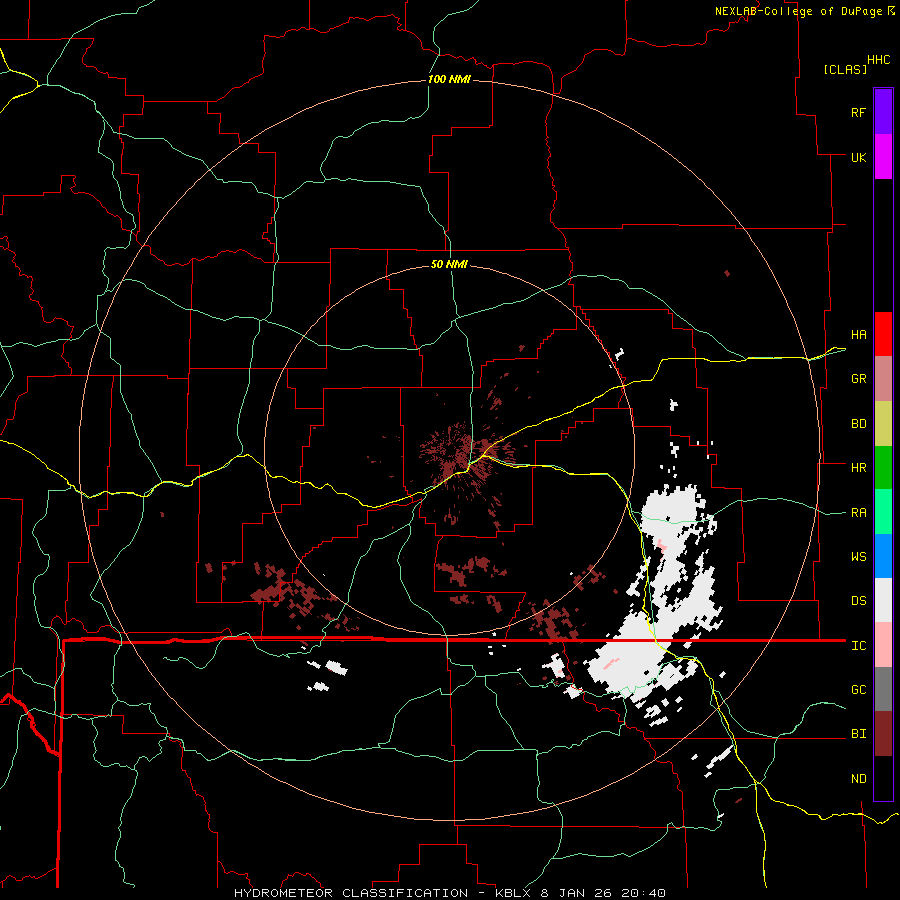The height and width of the screenshot is (900, 900).
Task: Select the GC gray legend swatch
Action: (x=883, y=689)
